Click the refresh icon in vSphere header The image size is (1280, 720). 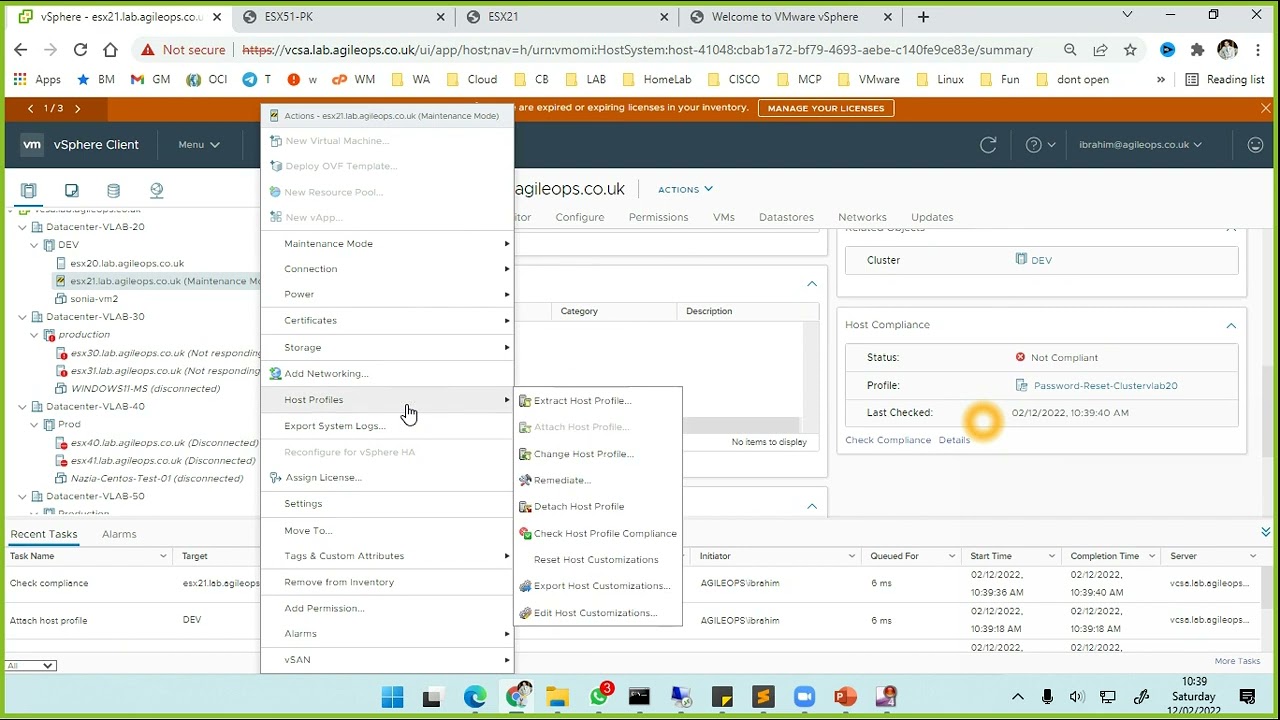tap(988, 145)
